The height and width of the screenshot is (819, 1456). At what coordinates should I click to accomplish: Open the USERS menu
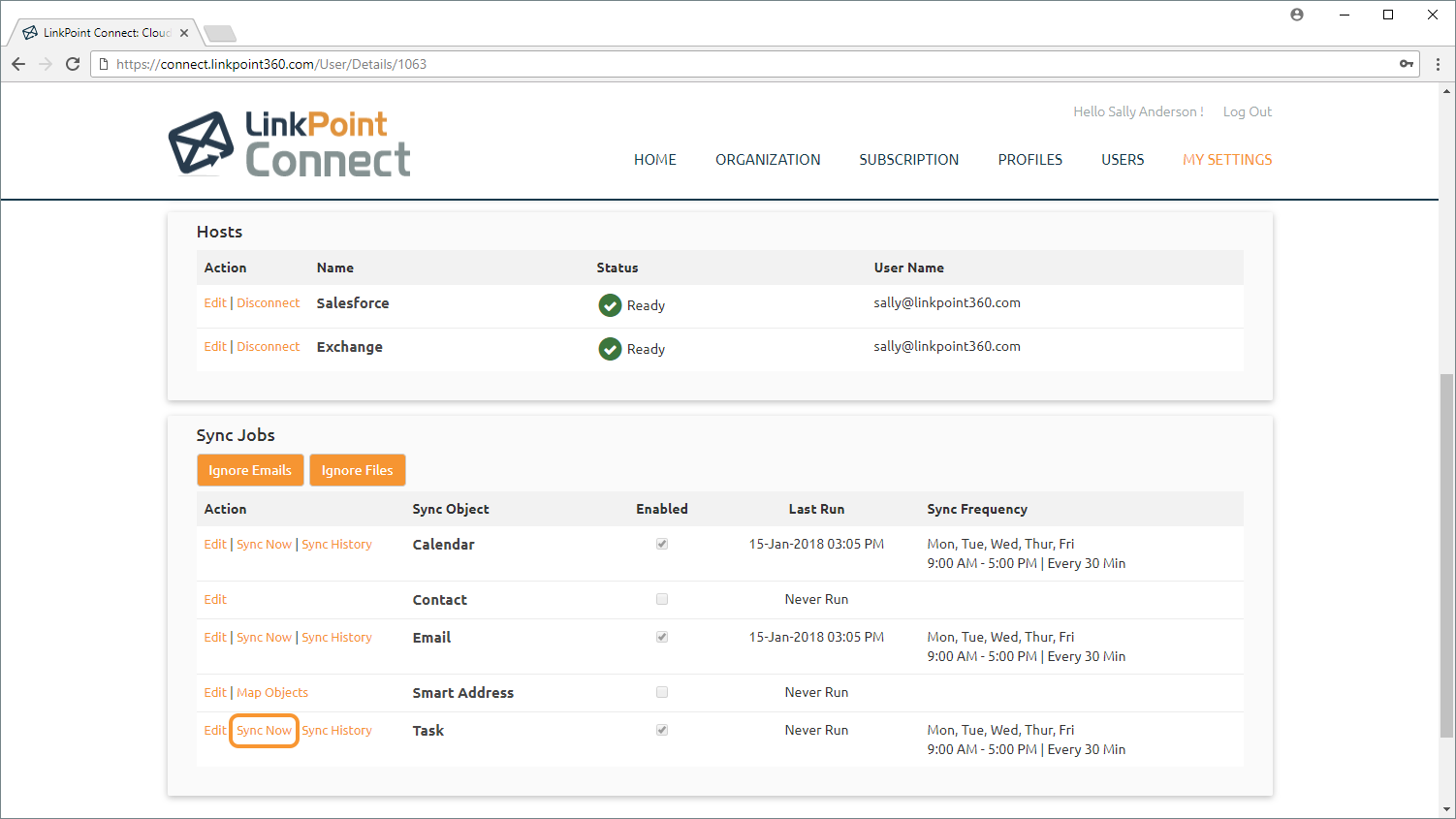coord(1123,160)
